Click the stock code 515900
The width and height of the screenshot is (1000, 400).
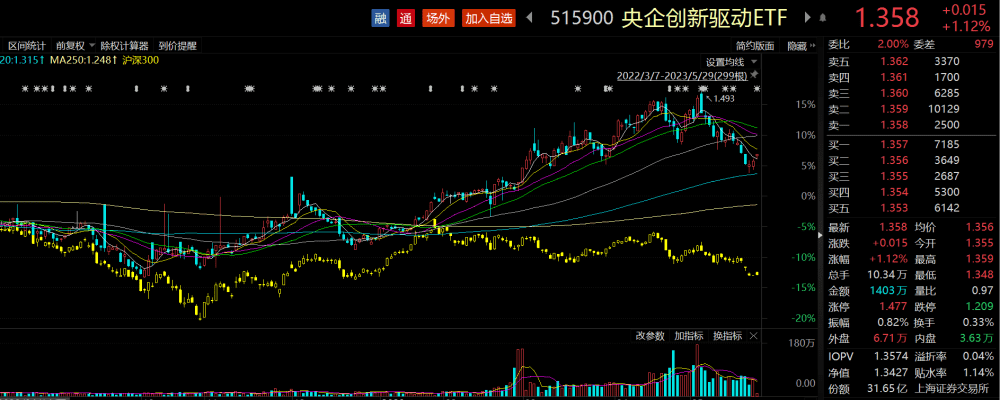tap(582, 19)
